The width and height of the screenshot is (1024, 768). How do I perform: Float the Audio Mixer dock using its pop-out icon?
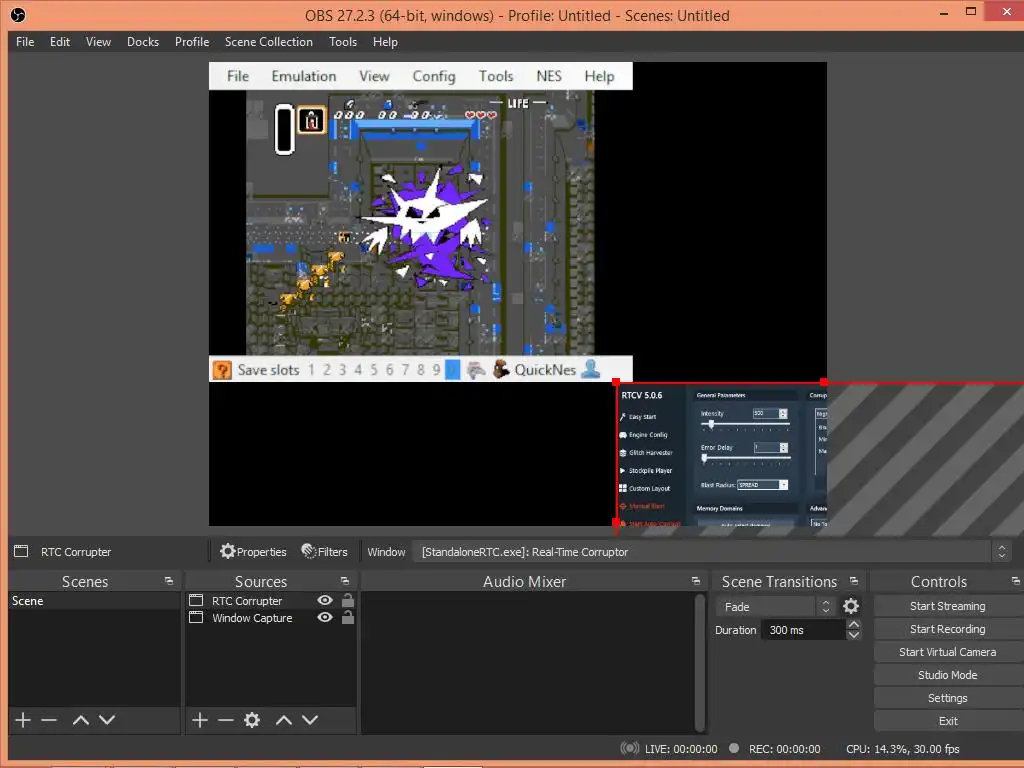pos(696,581)
